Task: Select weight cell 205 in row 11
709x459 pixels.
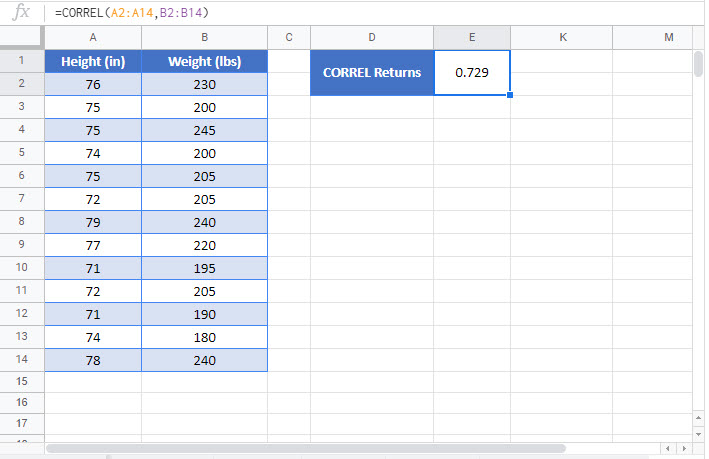Action: 204,291
